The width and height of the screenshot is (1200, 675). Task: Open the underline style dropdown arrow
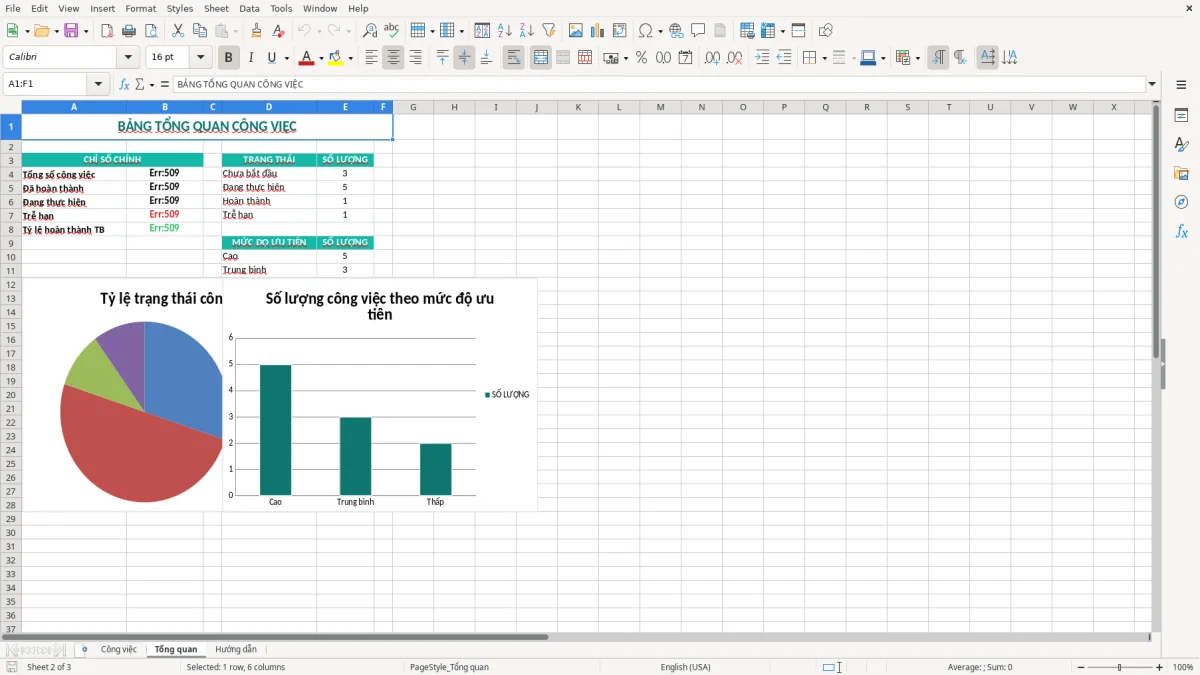(286, 58)
